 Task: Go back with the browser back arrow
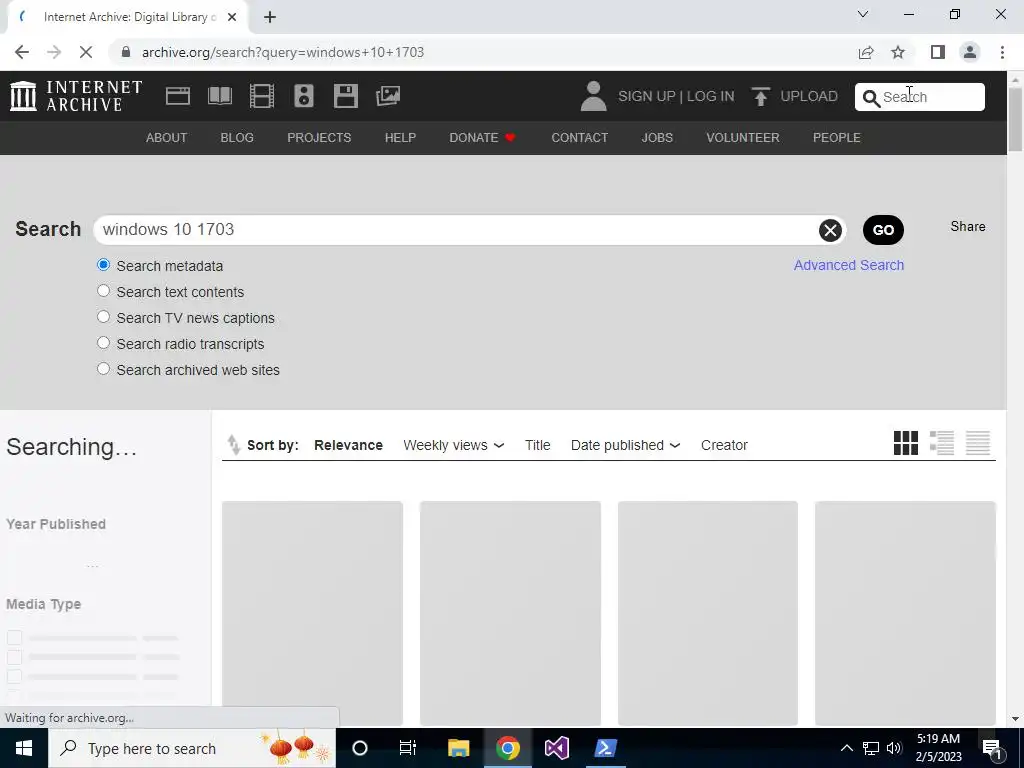coord(22,52)
